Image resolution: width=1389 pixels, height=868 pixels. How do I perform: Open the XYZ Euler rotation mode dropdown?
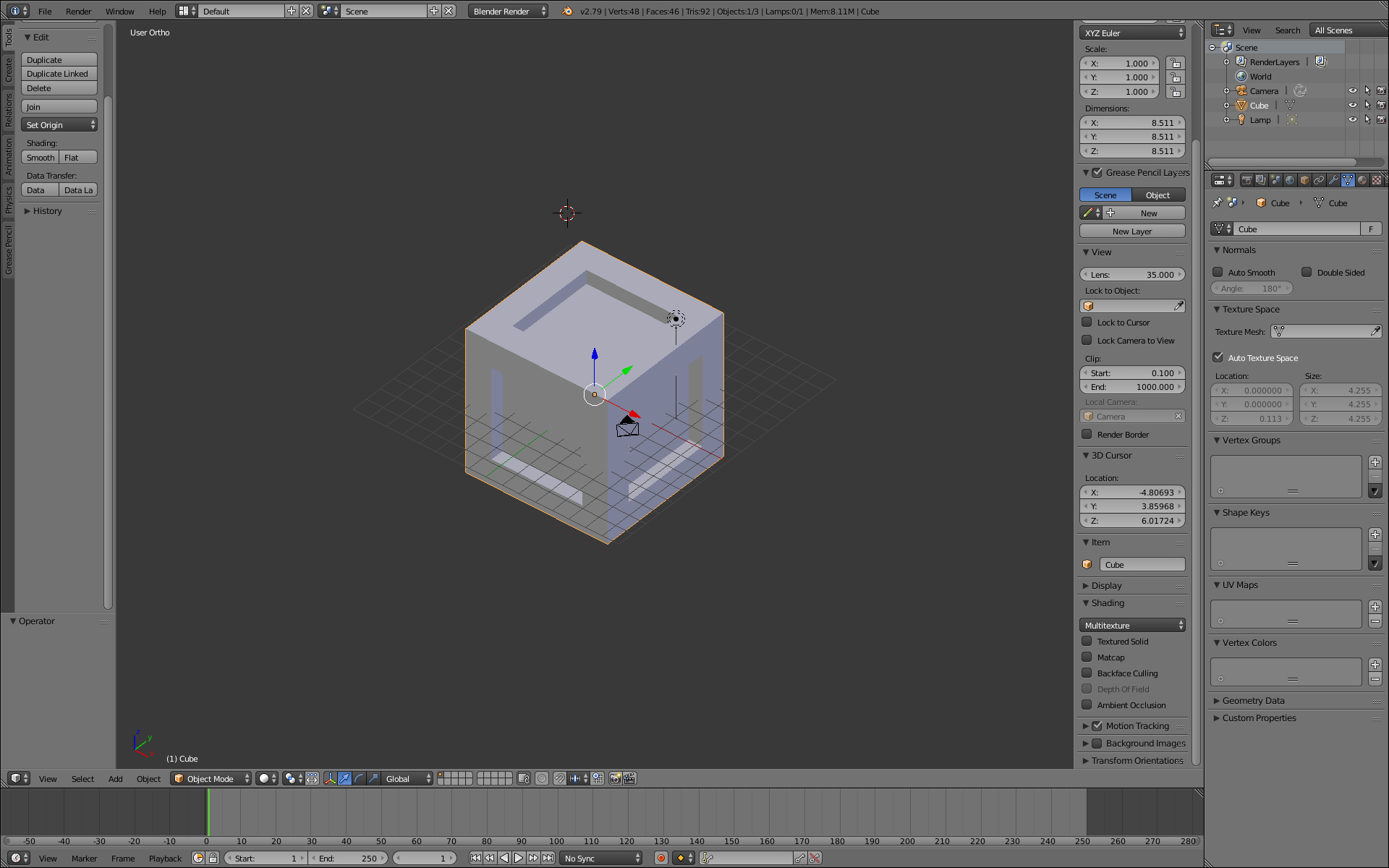[x=1132, y=33]
